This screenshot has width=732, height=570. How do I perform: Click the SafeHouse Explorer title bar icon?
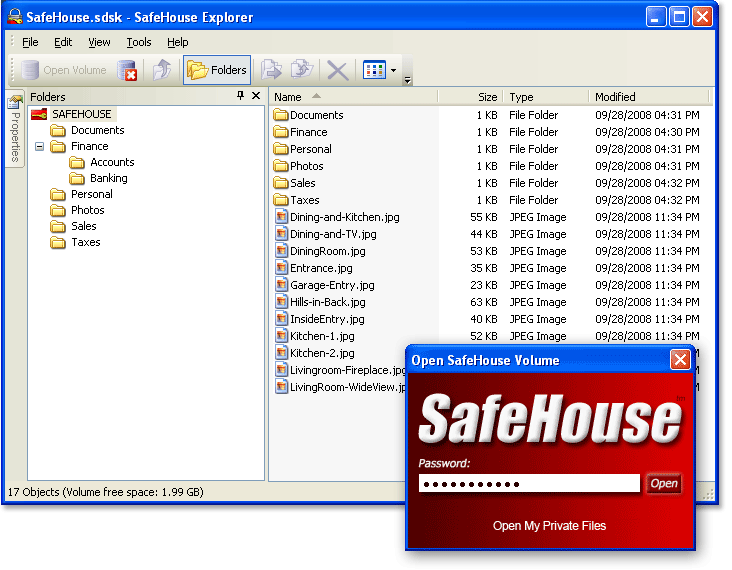click(x=15, y=17)
